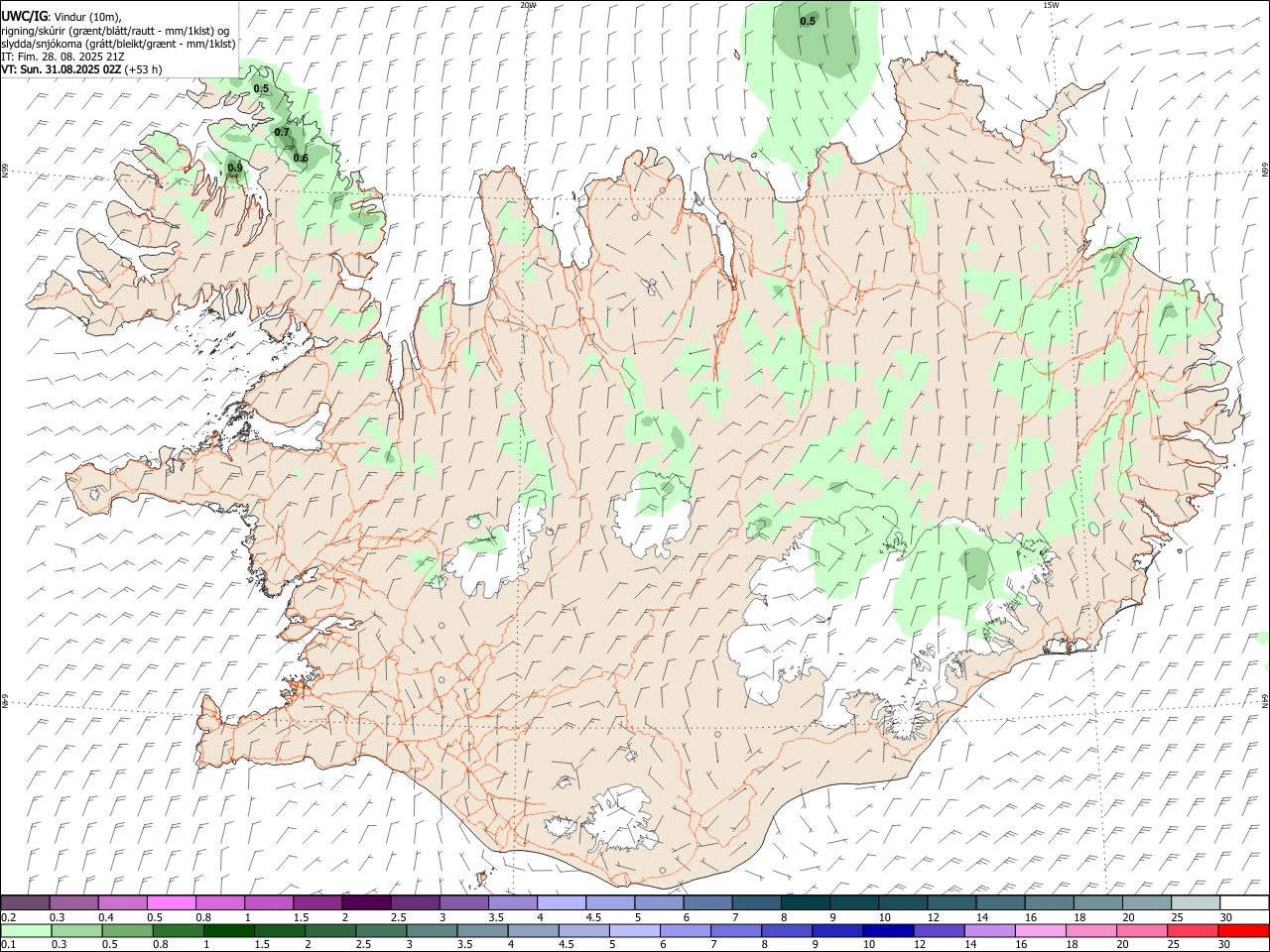Select the royal blue 8–9 lower legend swatch

(x=787, y=930)
